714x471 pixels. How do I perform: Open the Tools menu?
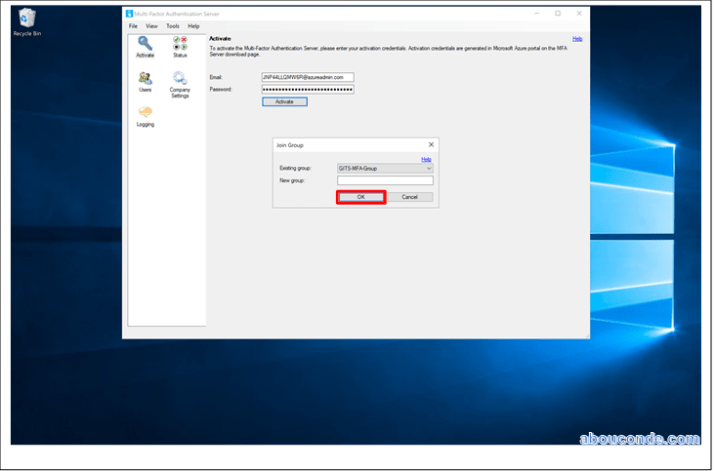pyautogui.click(x=172, y=26)
